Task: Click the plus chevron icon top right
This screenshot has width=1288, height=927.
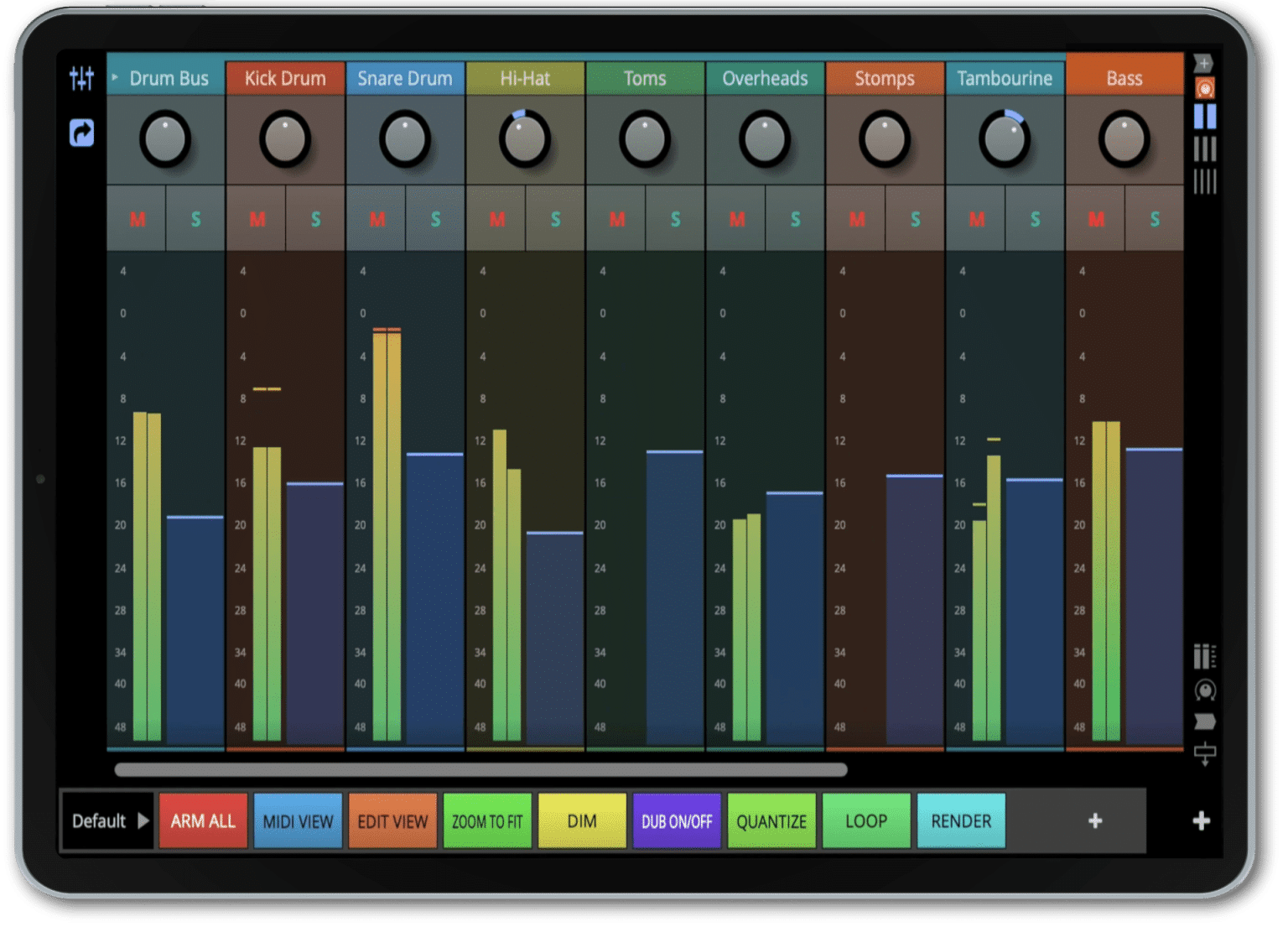Action: click(x=1205, y=63)
